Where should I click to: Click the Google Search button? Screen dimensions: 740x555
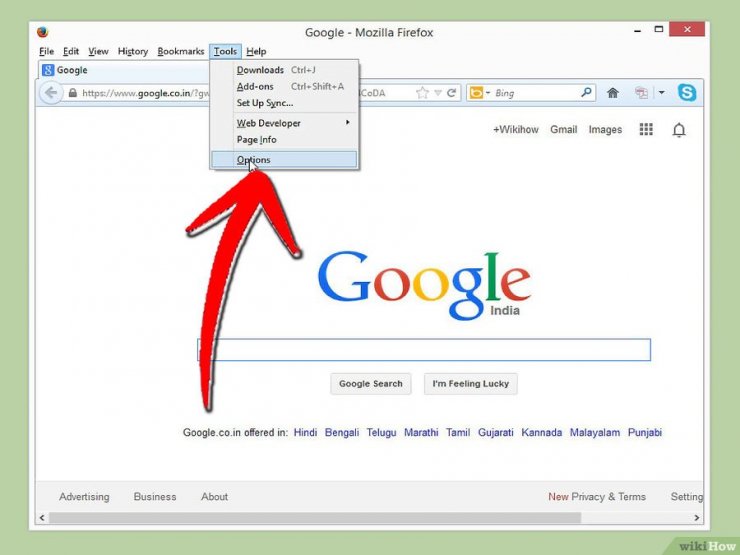point(370,384)
